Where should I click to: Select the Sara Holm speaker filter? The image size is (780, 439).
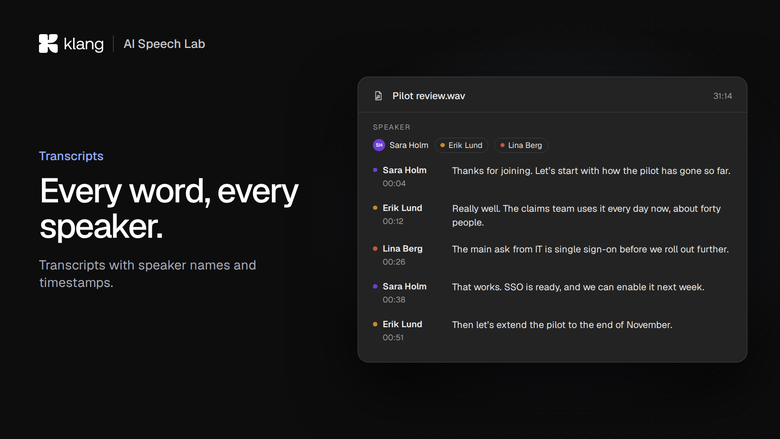pyautogui.click(x=400, y=145)
